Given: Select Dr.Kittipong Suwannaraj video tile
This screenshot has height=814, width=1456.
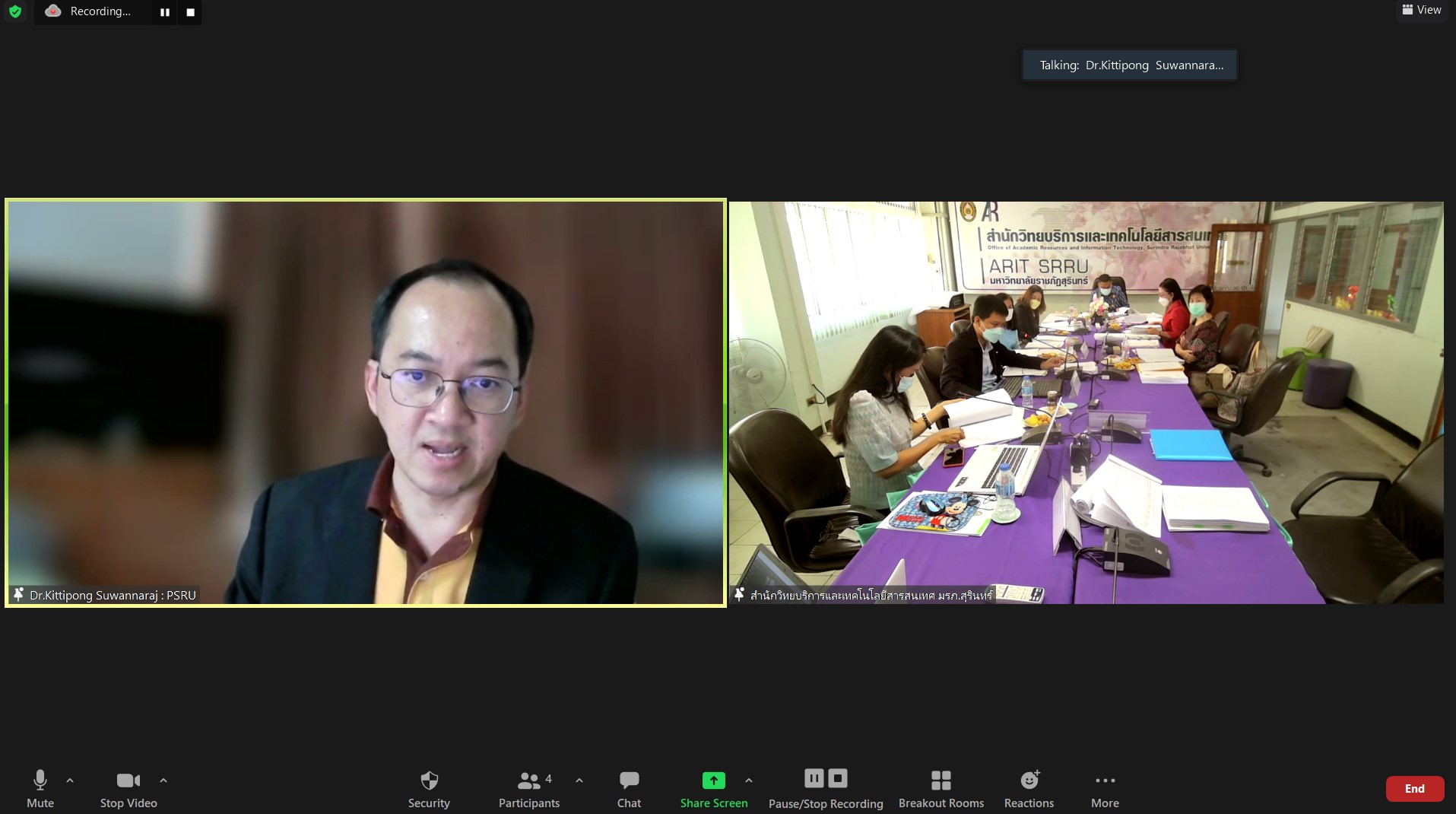Looking at the screenshot, I should [x=366, y=402].
